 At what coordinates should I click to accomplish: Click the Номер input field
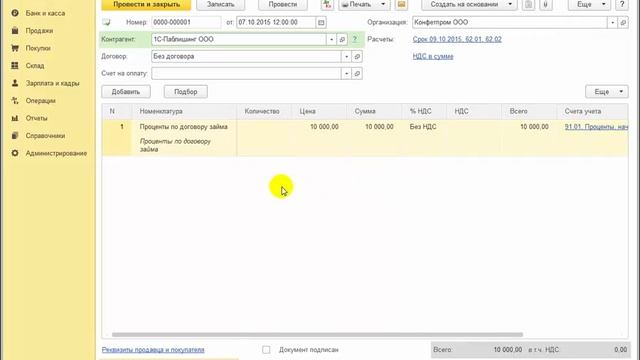point(186,22)
